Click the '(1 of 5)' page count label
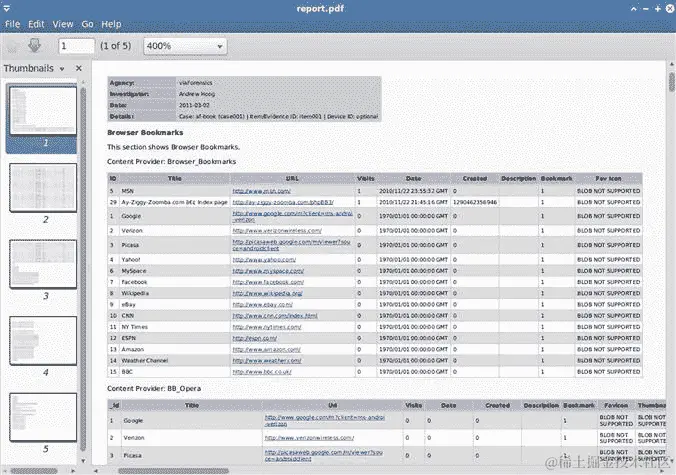676x475 pixels. (116, 46)
